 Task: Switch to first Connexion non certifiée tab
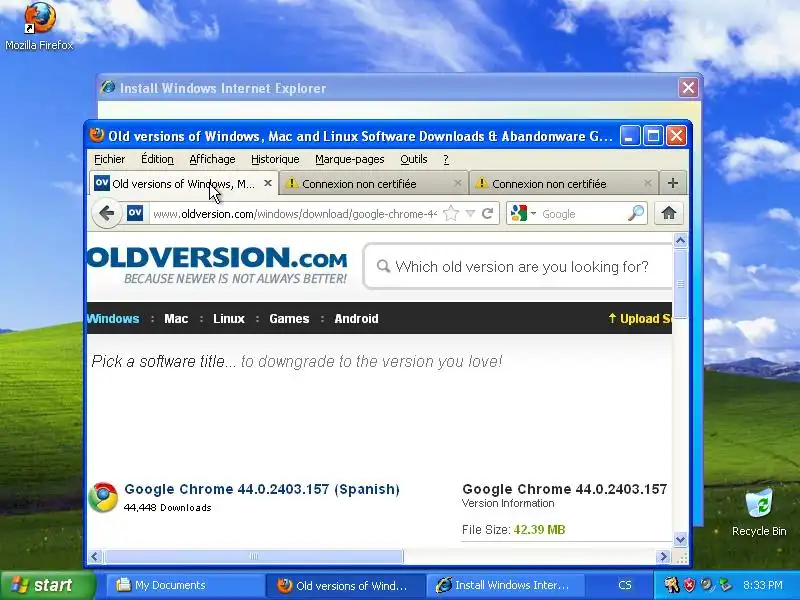point(373,184)
